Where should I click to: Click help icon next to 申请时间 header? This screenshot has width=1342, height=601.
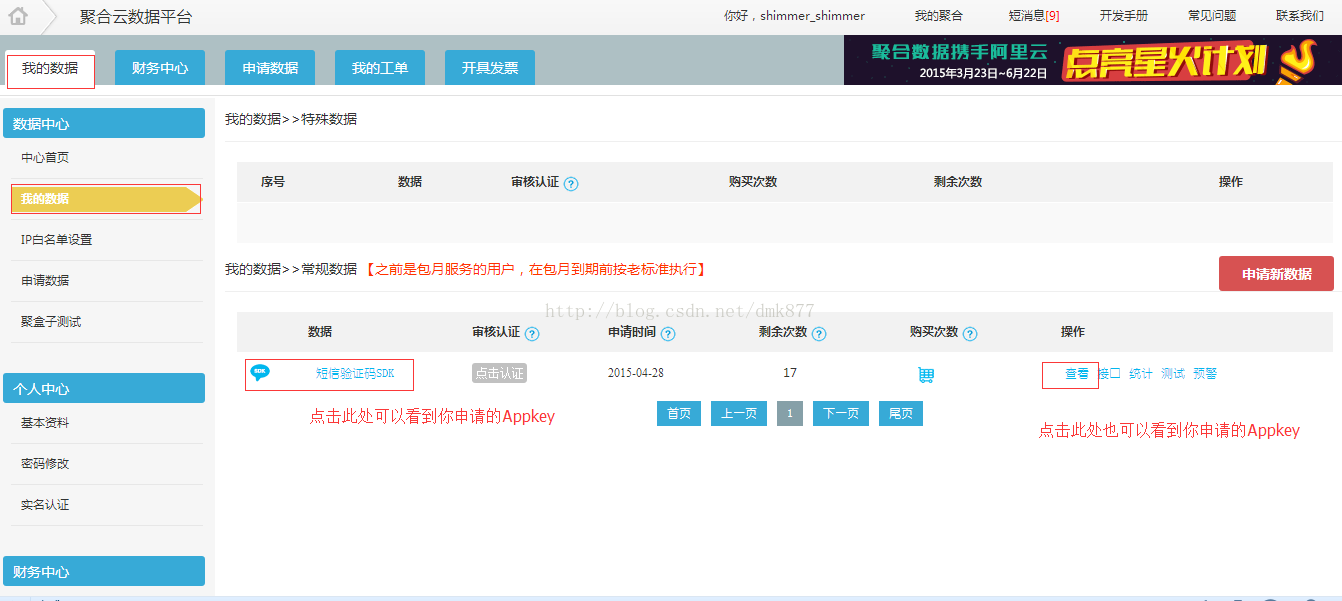tap(668, 334)
